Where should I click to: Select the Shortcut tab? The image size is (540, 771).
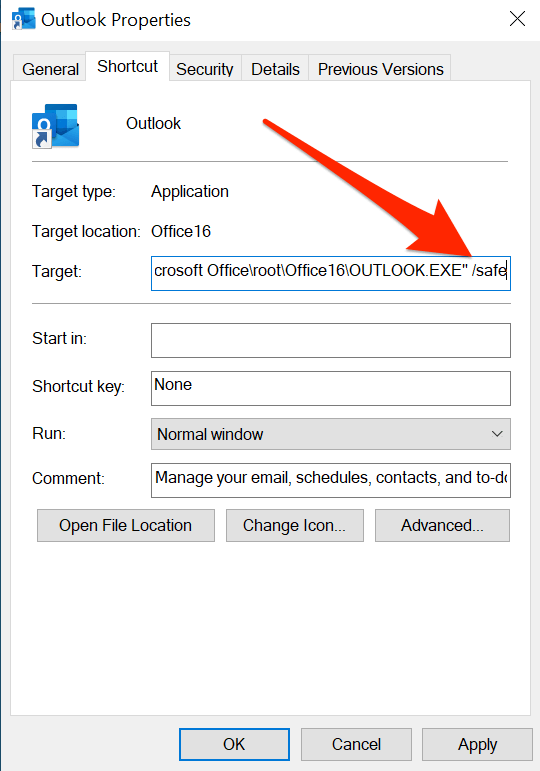click(x=127, y=66)
